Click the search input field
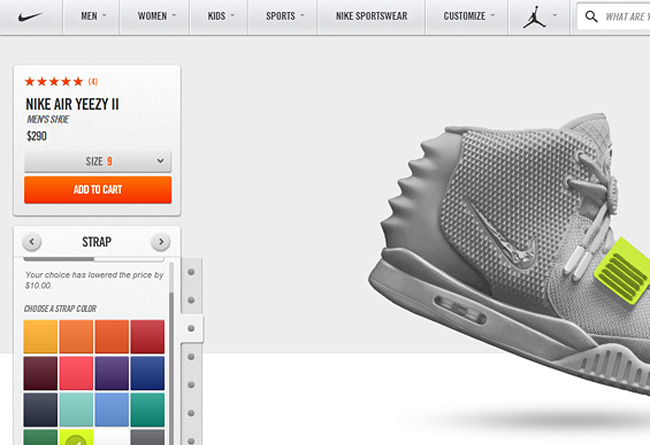This screenshot has height=445, width=650. pos(626,17)
